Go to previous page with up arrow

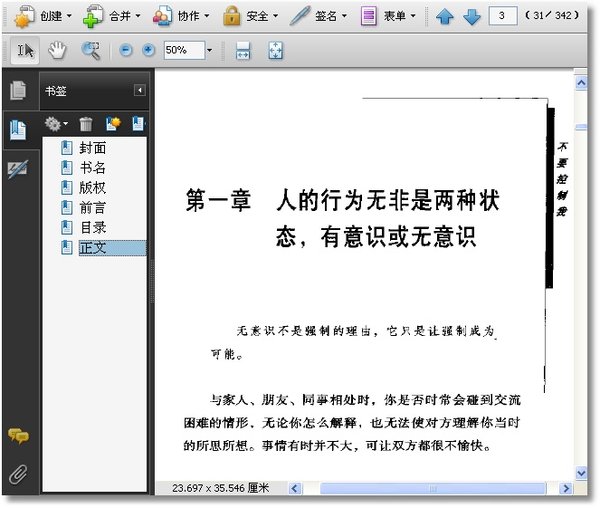coord(445,16)
